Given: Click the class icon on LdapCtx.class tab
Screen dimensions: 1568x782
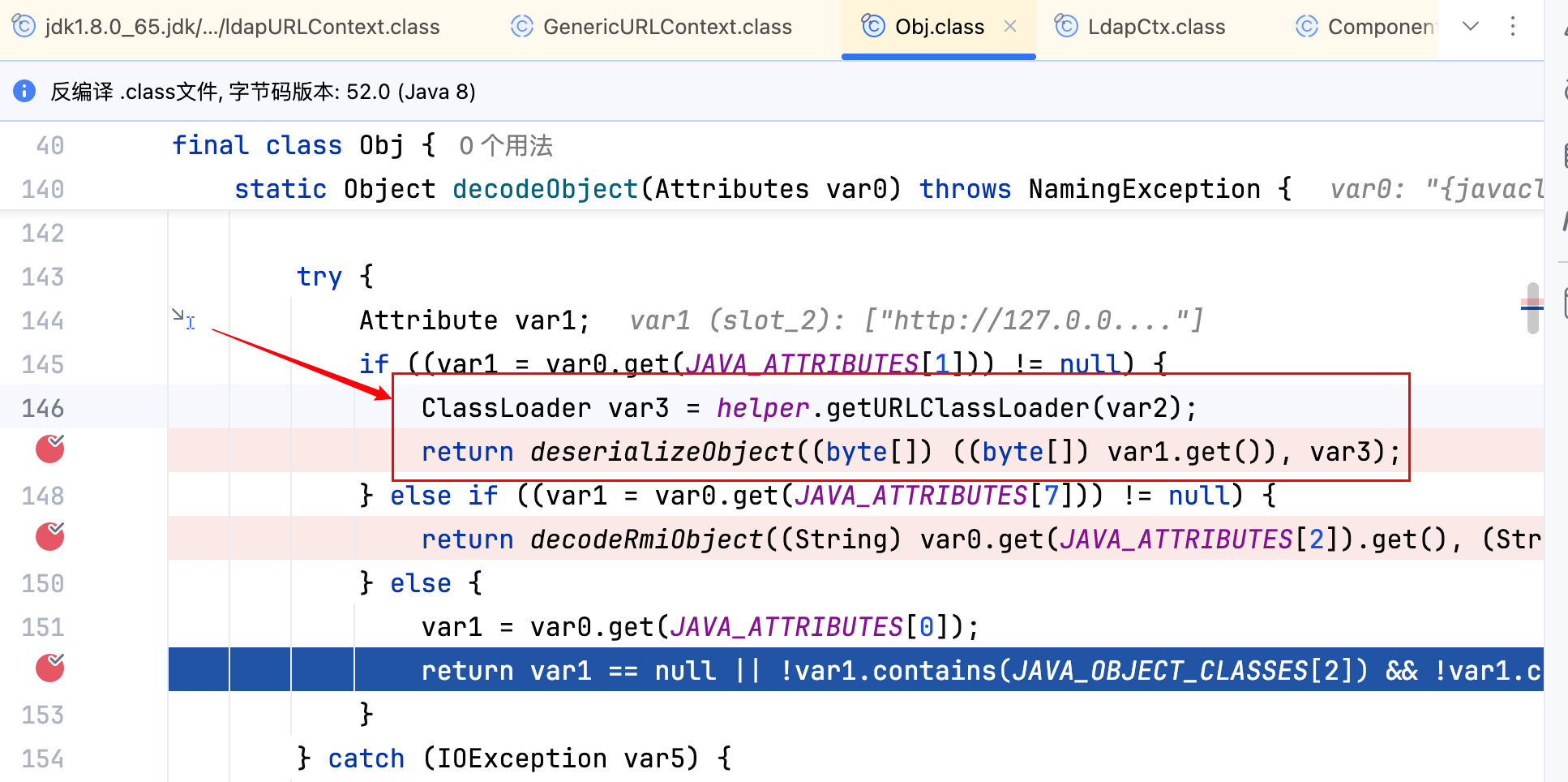Looking at the screenshot, I should pos(1065,26).
